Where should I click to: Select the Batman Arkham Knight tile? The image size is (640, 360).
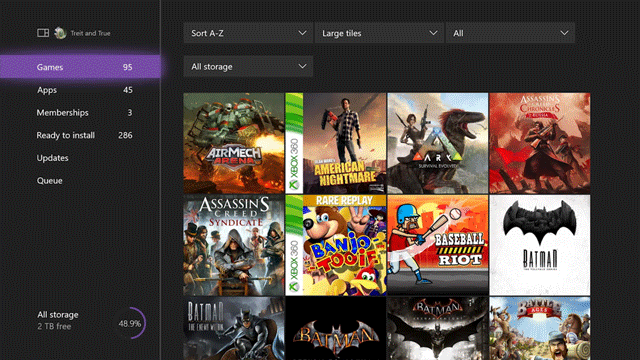438,328
